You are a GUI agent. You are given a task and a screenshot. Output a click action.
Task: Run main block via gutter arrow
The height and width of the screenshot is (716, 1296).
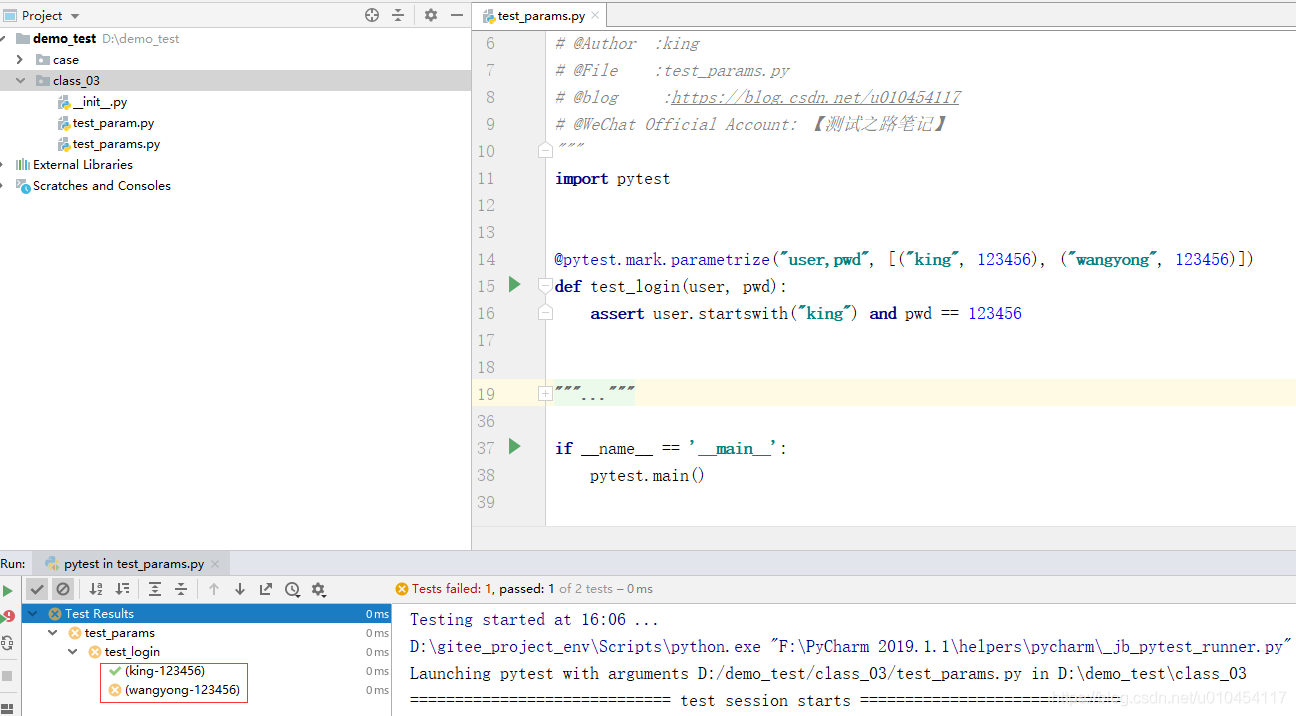515,447
